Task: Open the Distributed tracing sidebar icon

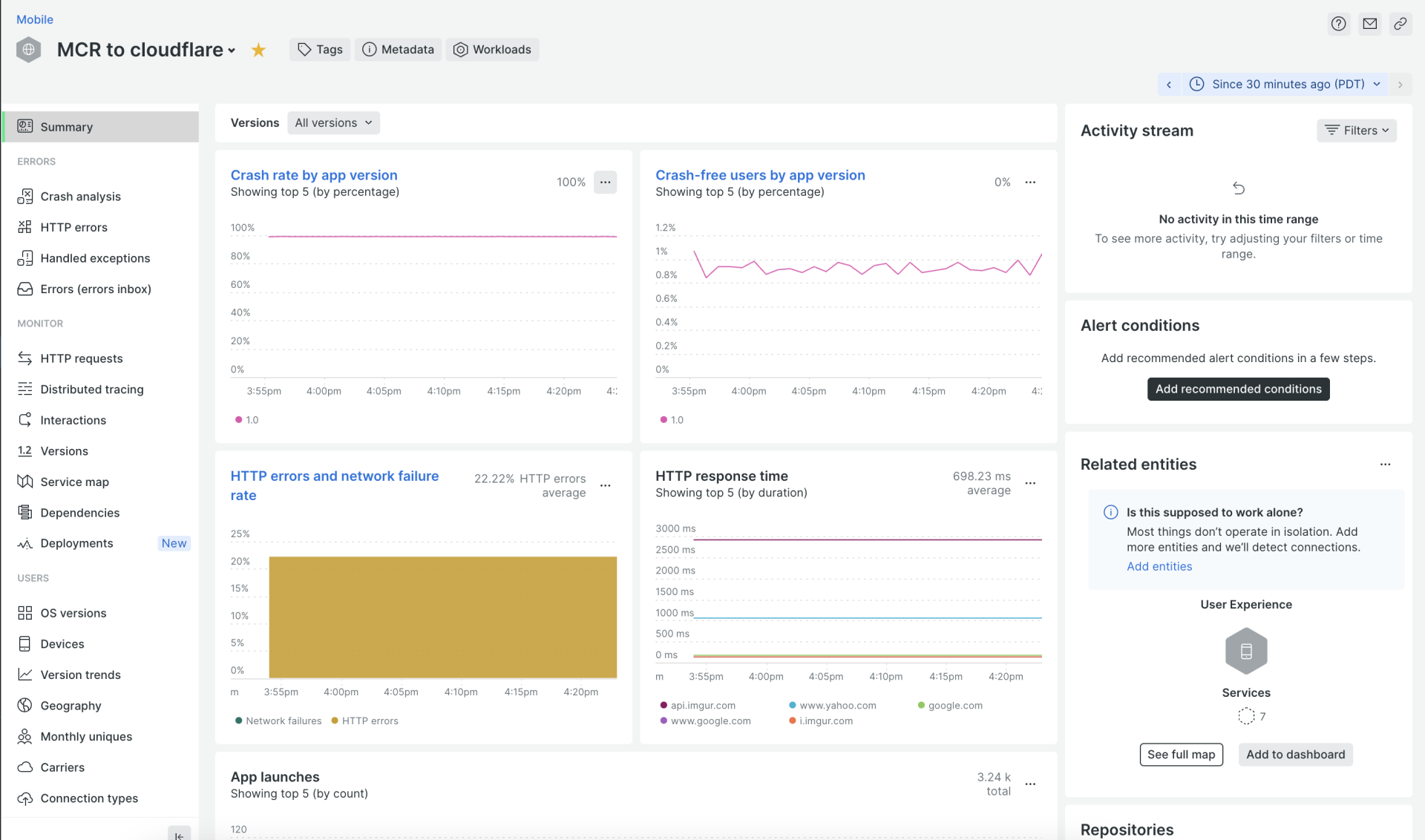Action: (25, 389)
